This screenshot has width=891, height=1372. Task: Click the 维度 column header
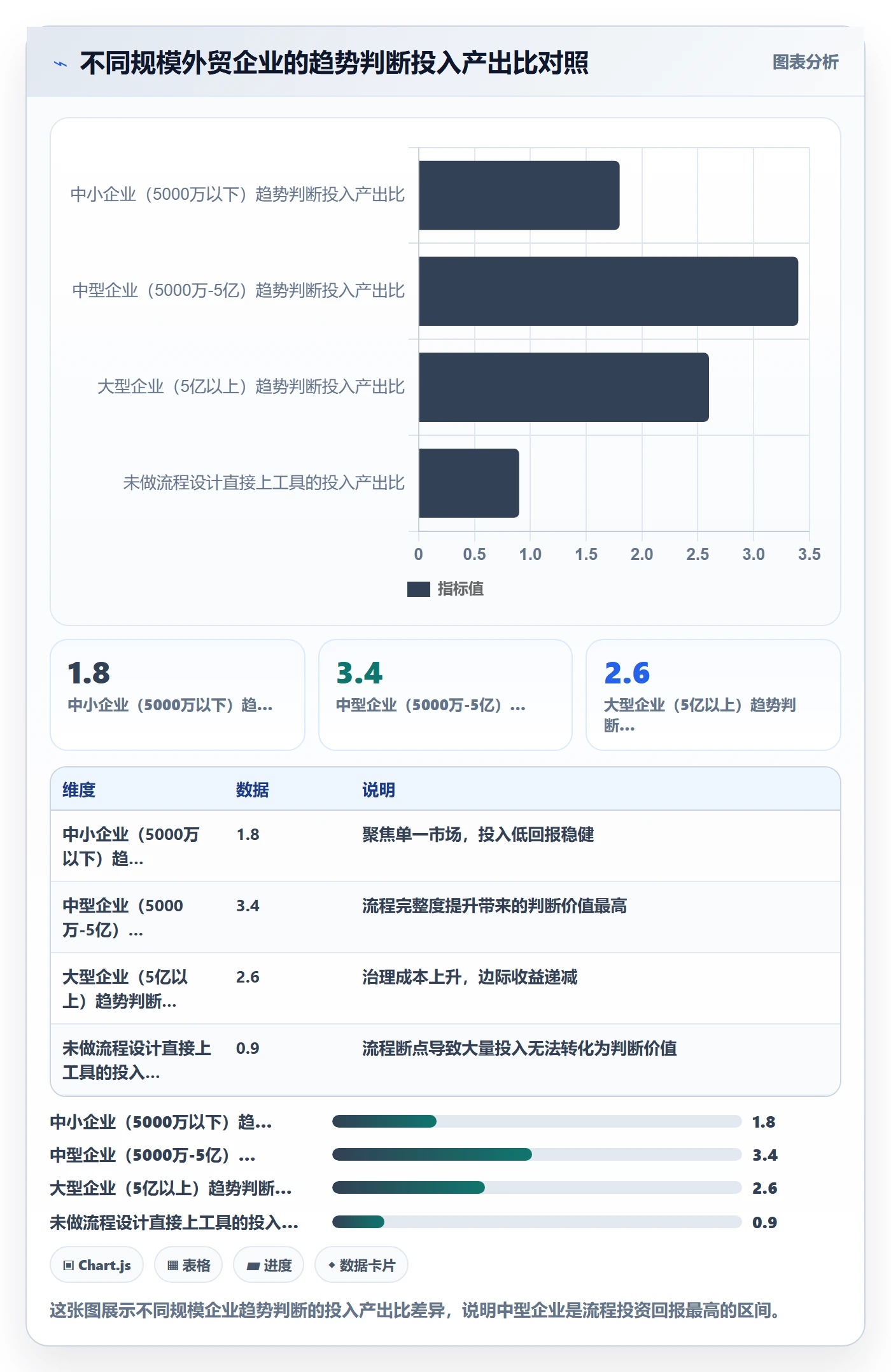[x=79, y=790]
